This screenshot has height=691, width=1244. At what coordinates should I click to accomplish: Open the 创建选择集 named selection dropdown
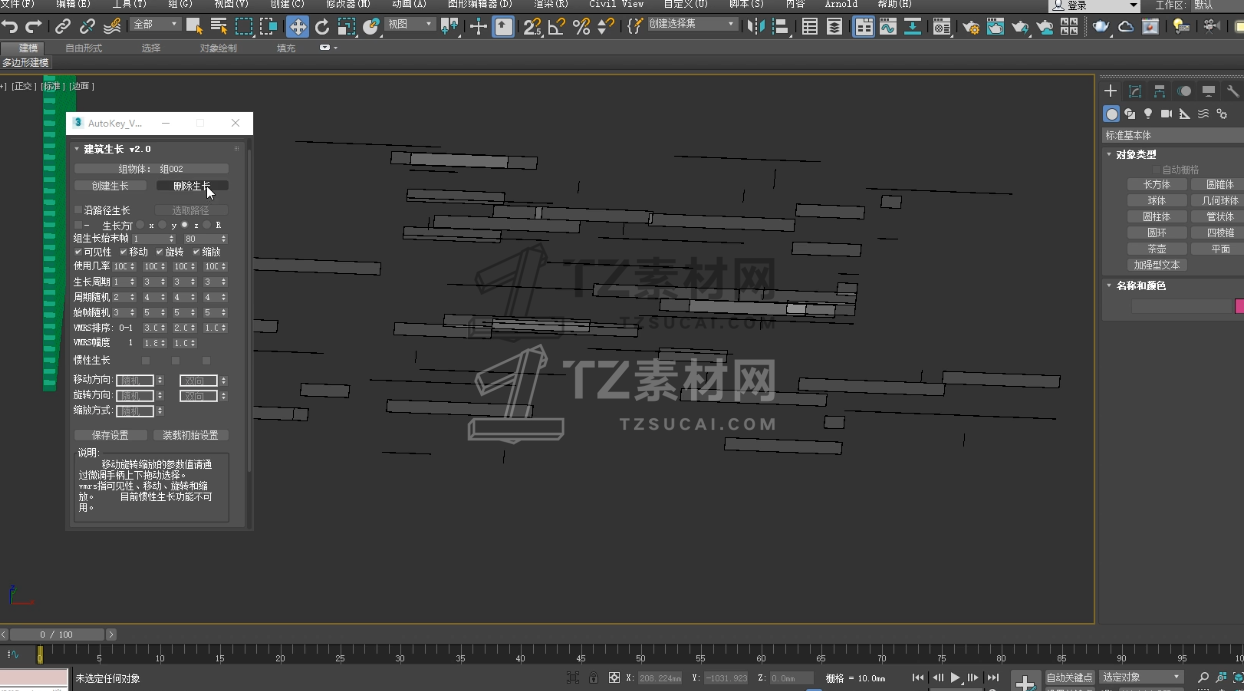point(692,24)
